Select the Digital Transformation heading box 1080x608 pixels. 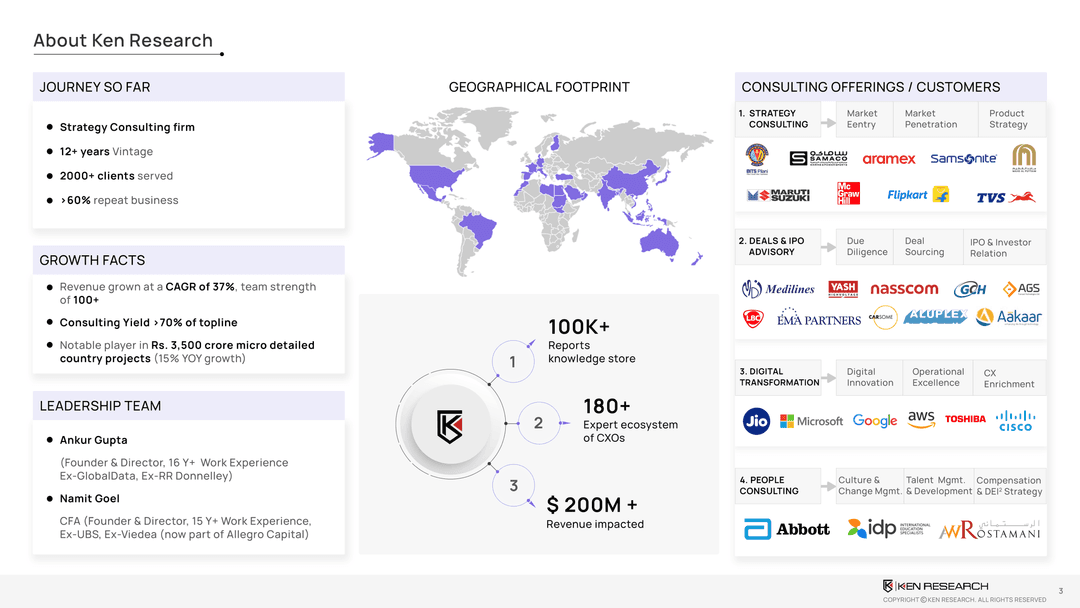click(779, 377)
